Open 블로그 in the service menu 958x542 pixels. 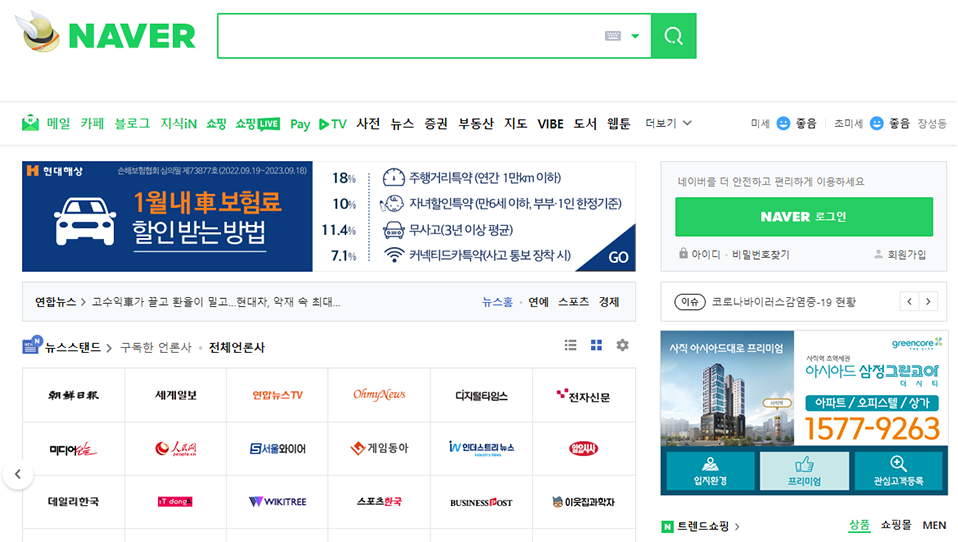pos(132,123)
